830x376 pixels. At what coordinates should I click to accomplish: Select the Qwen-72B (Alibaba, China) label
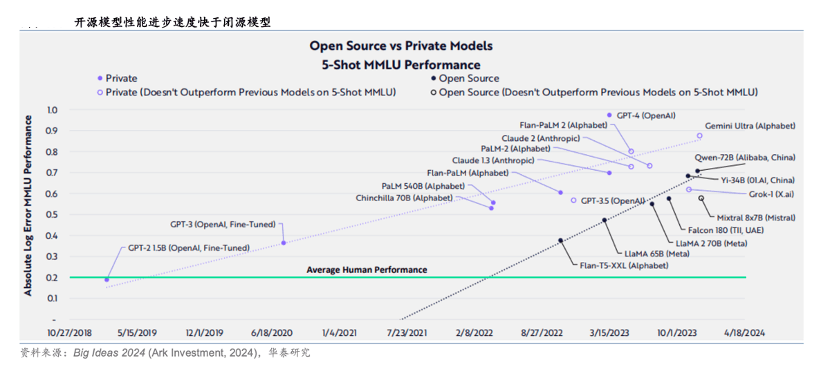pyautogui.click(x=745, y=157)
